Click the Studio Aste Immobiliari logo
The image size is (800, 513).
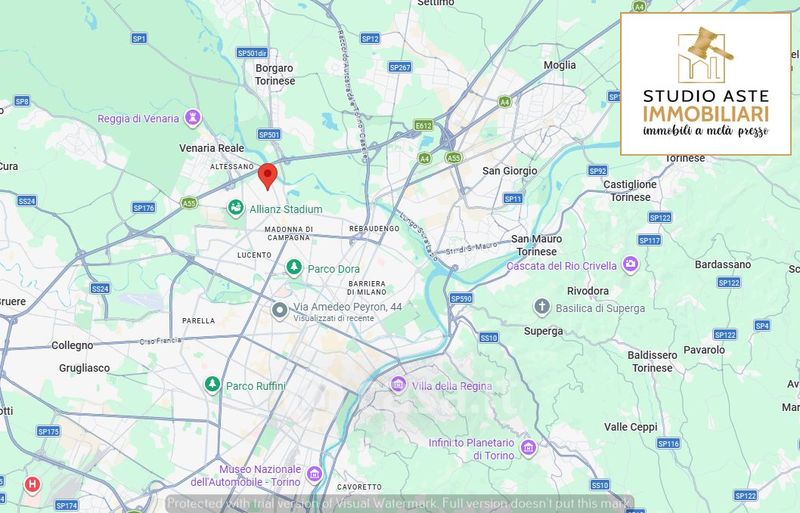coord(706,84)
